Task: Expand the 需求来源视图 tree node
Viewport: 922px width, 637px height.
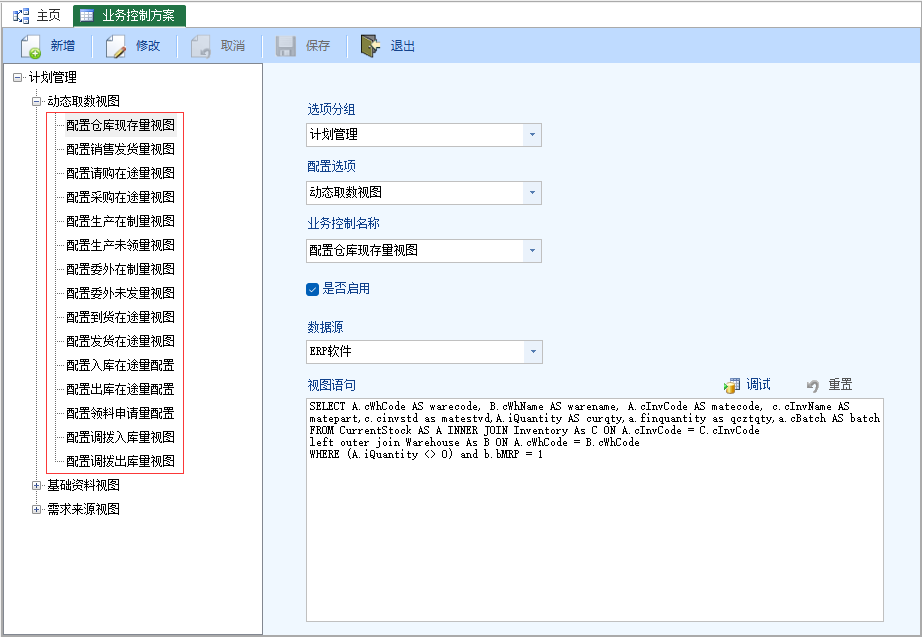Action: (x=36, y=509)
